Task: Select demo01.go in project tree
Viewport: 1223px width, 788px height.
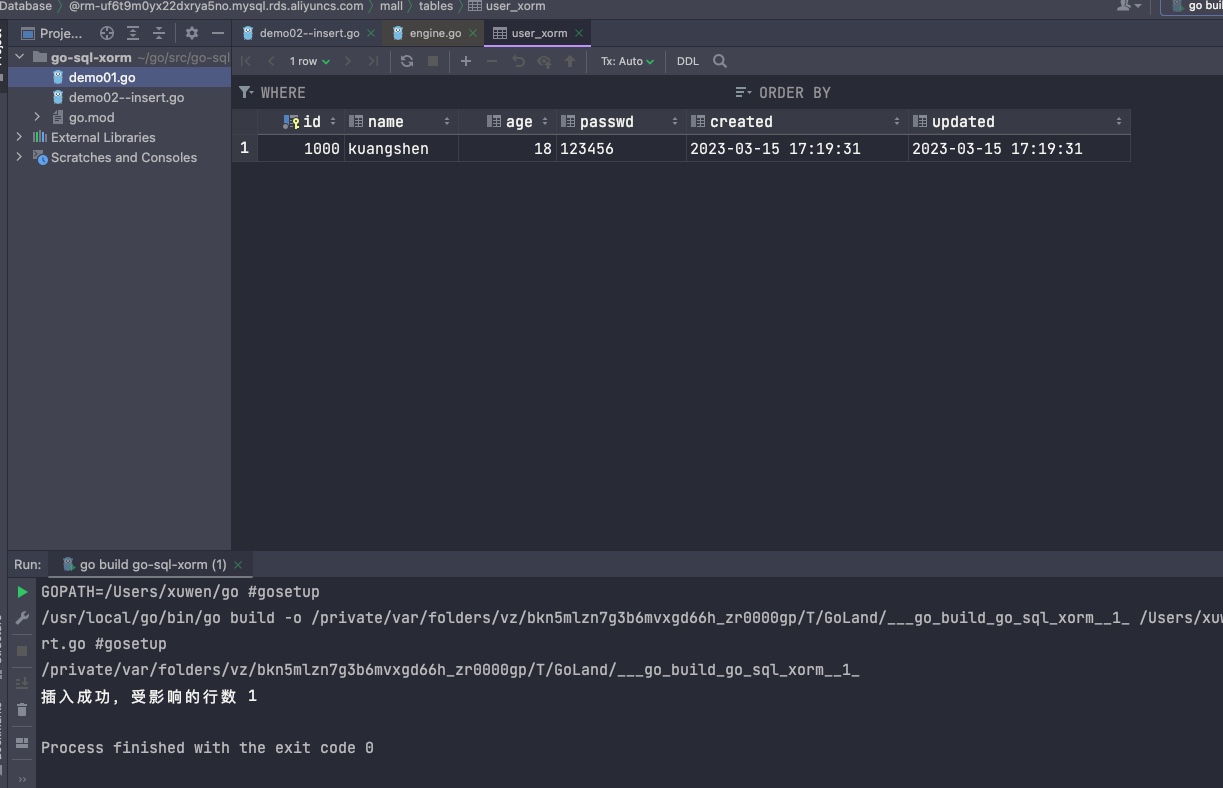Action: [102, 77]
